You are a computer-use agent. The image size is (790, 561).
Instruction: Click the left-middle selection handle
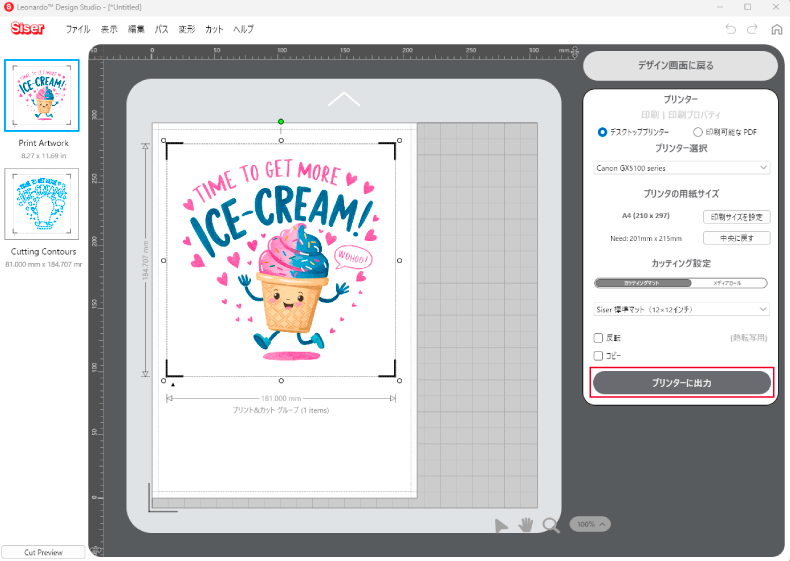163,261
